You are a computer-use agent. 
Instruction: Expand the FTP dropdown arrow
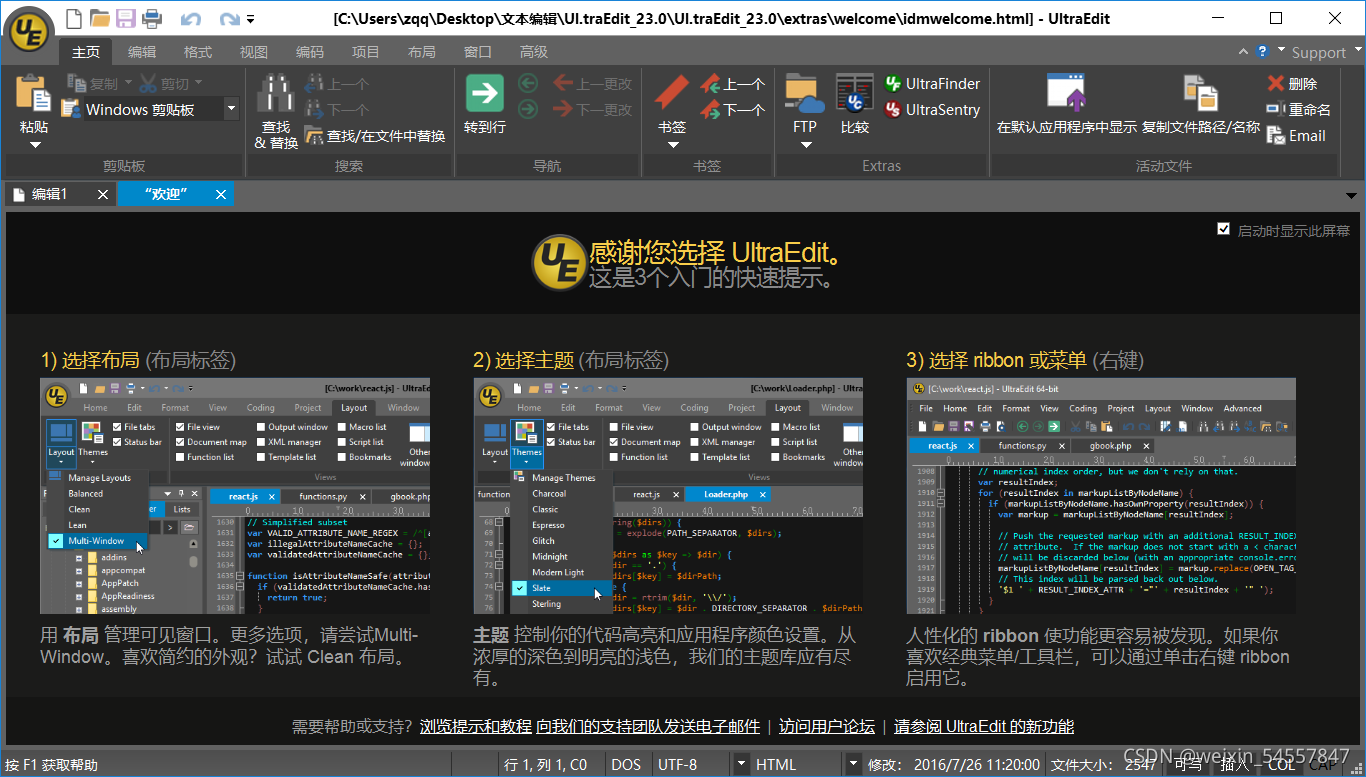click(805, 145)
